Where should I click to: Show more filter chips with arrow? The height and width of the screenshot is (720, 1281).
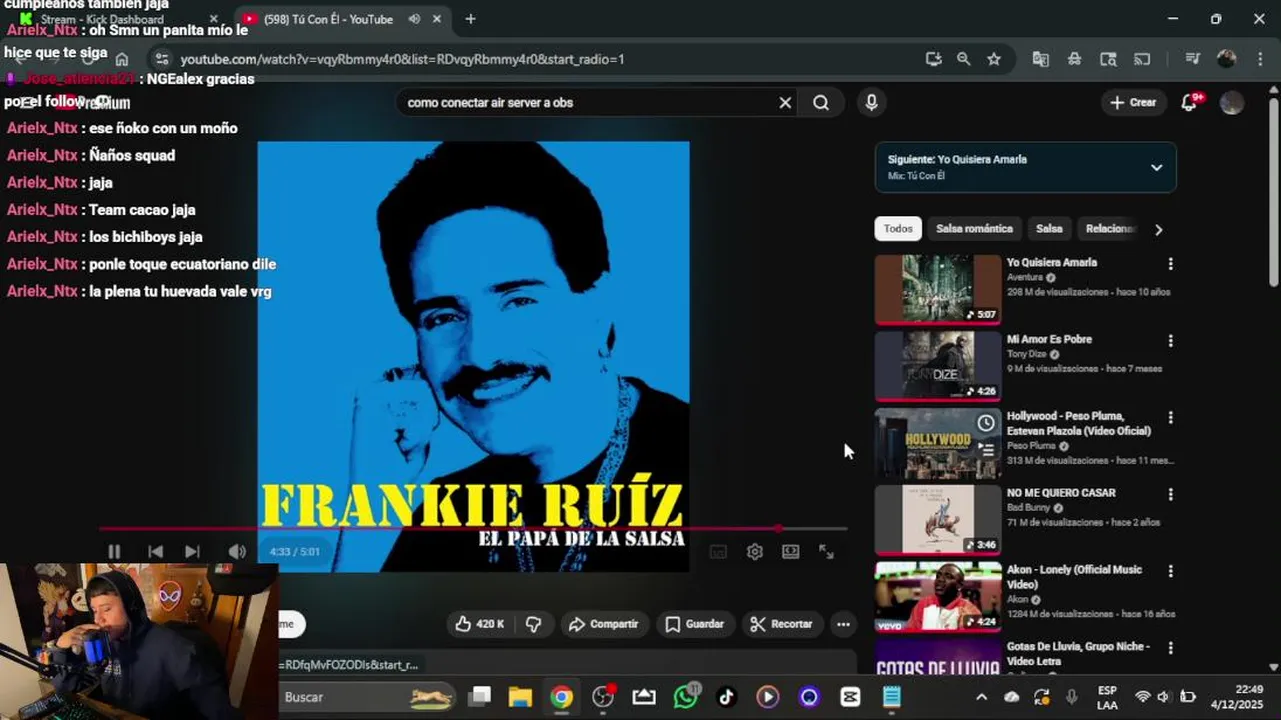click(x=1158, y=229)
